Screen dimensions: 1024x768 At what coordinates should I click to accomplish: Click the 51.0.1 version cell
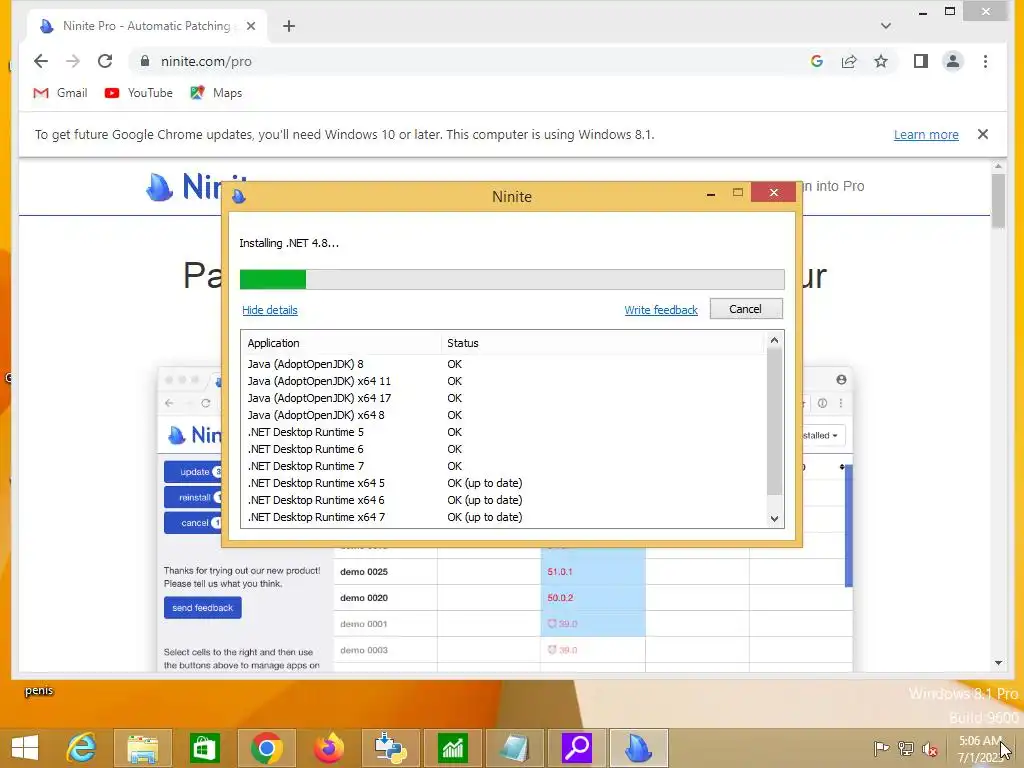pyautogui.click(x=593, y=571)
